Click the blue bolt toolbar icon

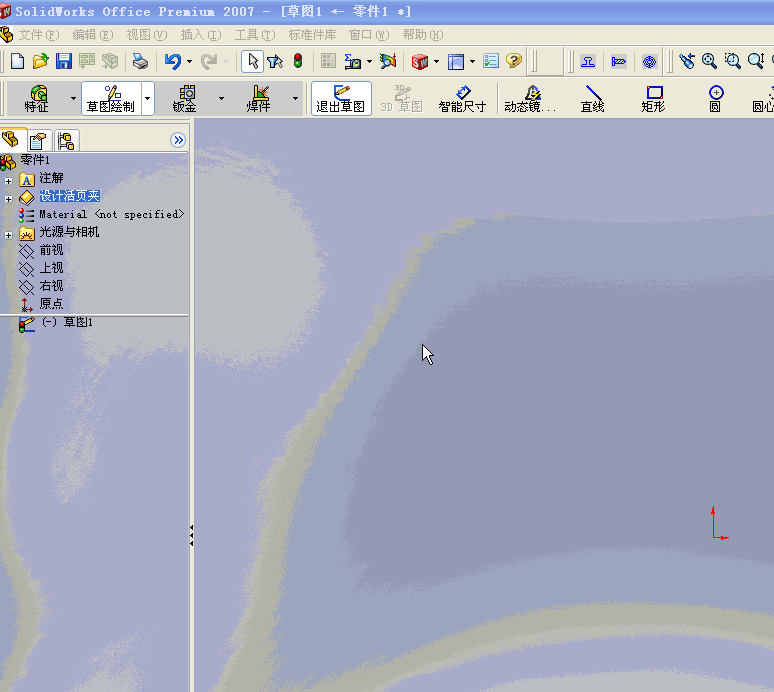[619, 62]
